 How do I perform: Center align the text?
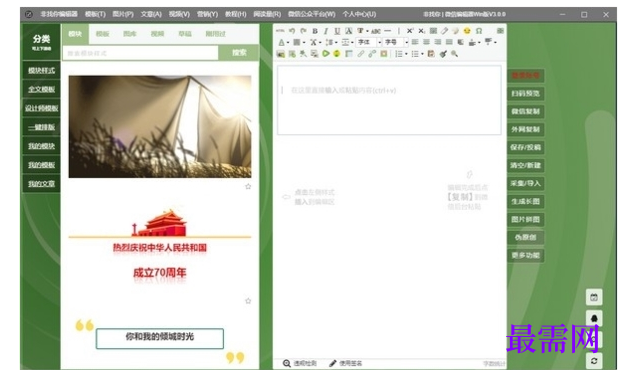click(426, 42)
